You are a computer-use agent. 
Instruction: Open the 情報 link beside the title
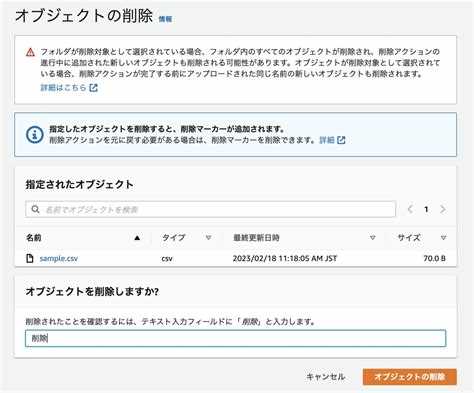pos(165,19)
